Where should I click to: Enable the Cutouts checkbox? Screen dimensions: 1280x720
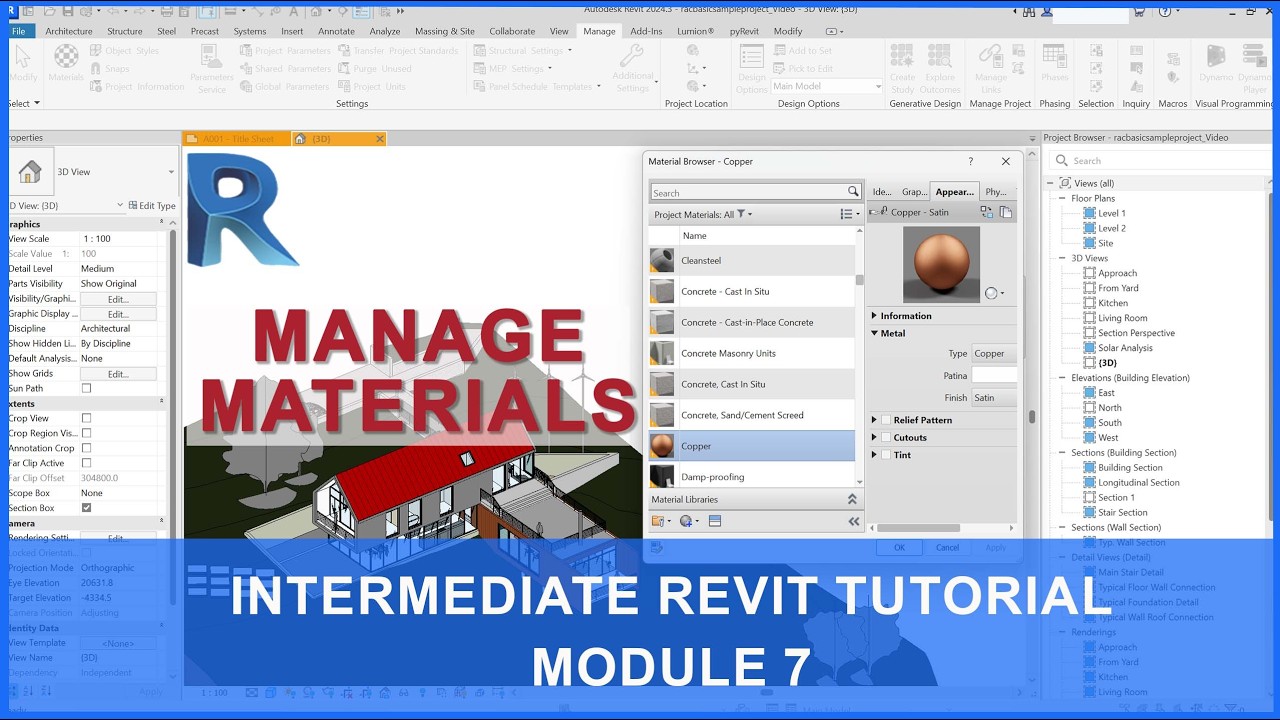886,437
